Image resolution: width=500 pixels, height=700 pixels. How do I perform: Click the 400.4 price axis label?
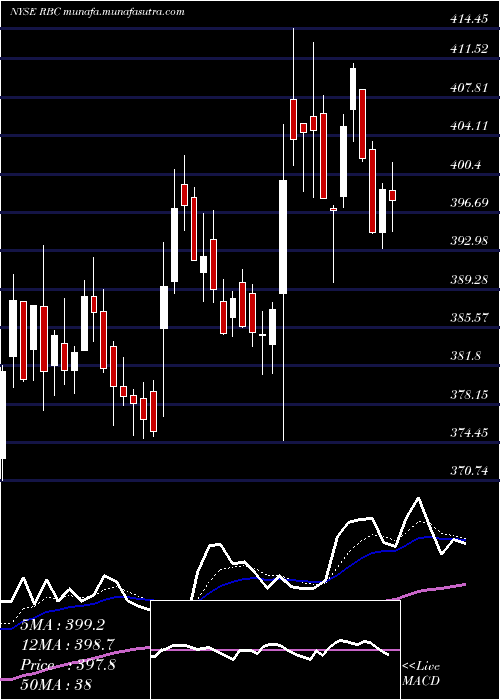click(465, 165)
